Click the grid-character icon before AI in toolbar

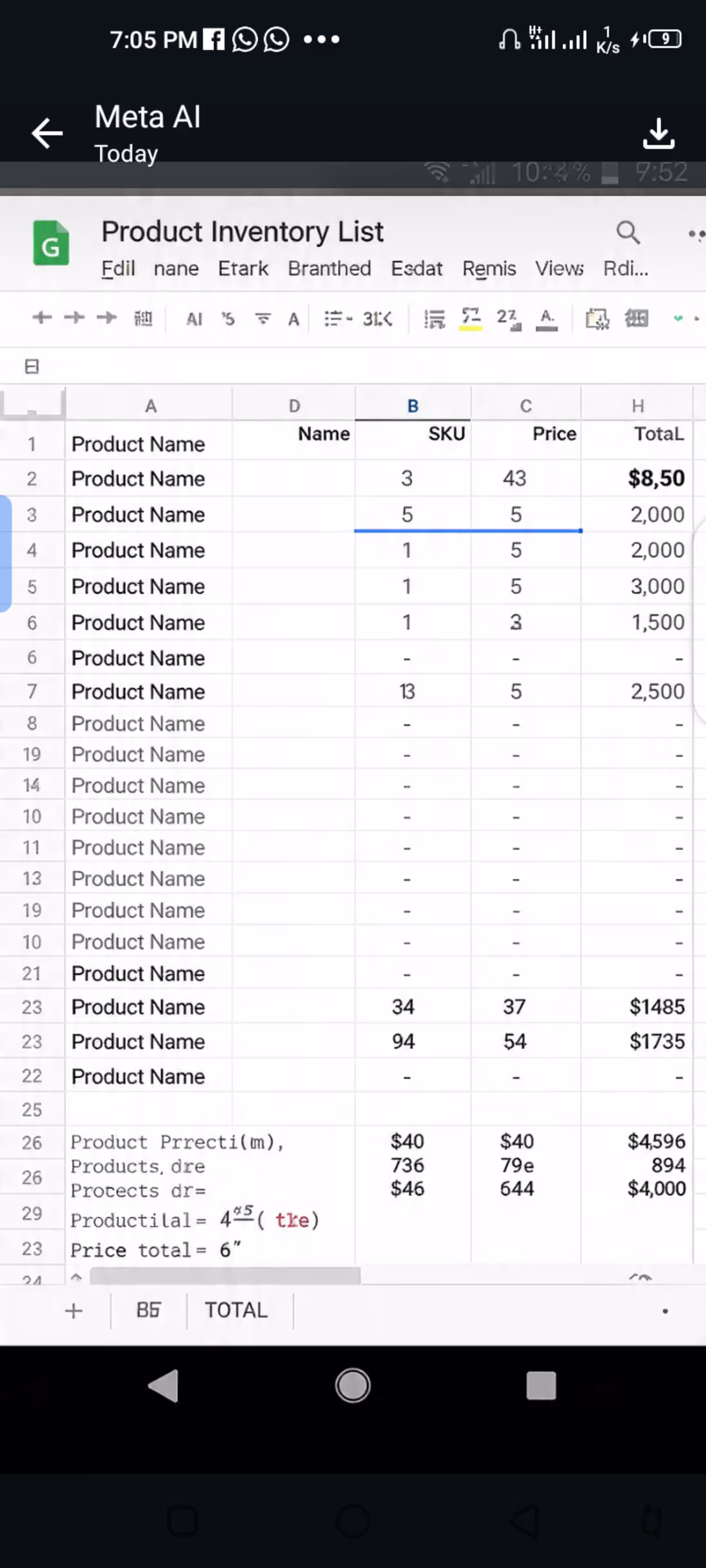142,318
